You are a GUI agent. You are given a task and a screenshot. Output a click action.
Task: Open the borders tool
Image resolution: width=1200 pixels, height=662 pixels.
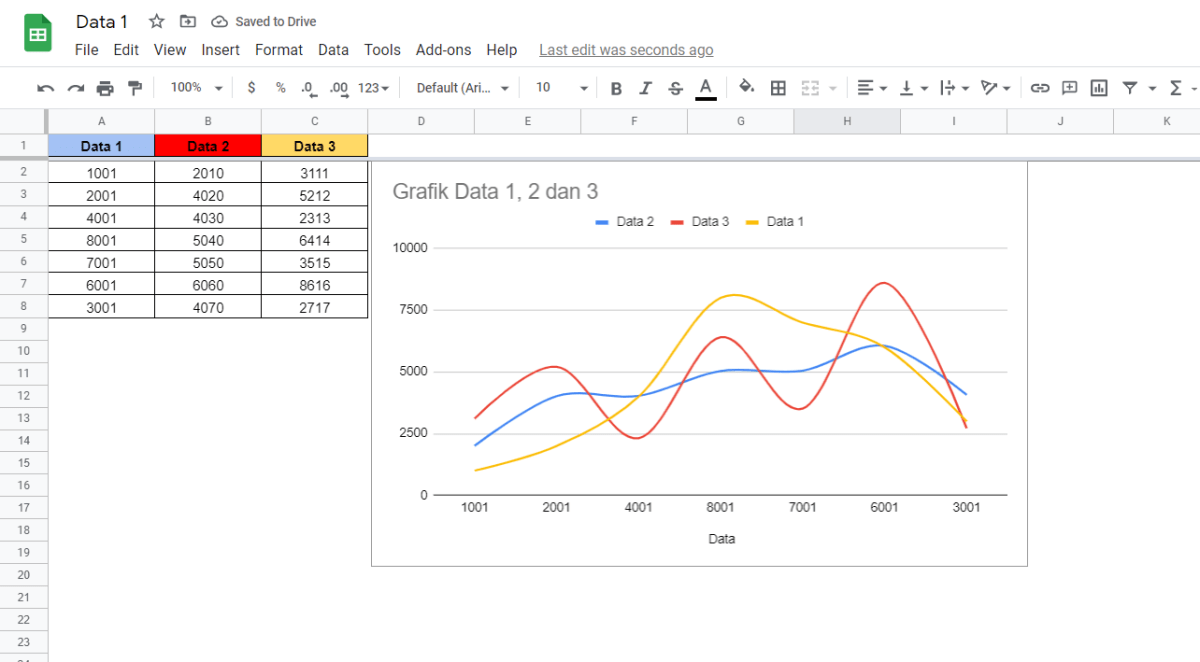(778, 87)
